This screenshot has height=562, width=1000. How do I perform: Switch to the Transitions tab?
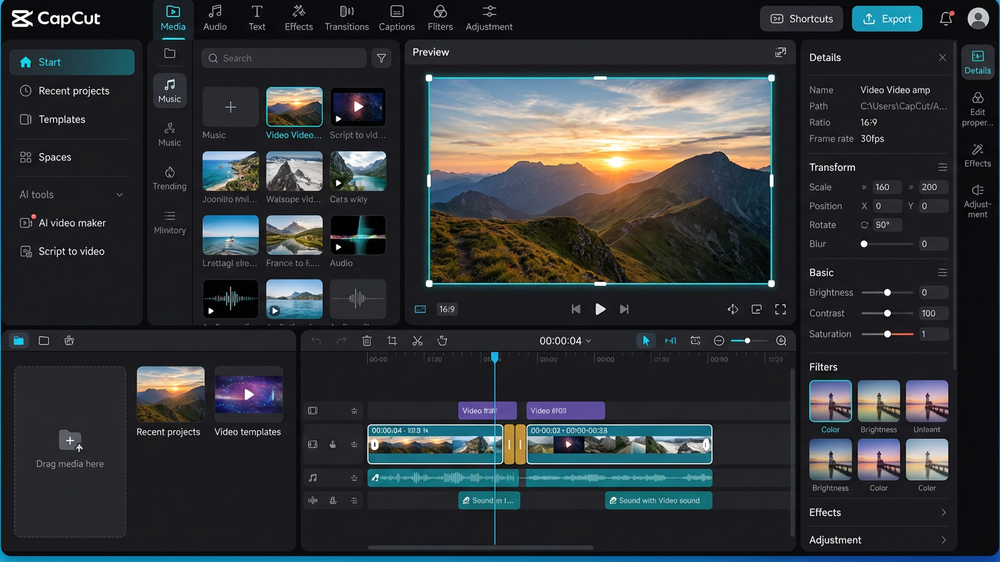tap(346, 18)
